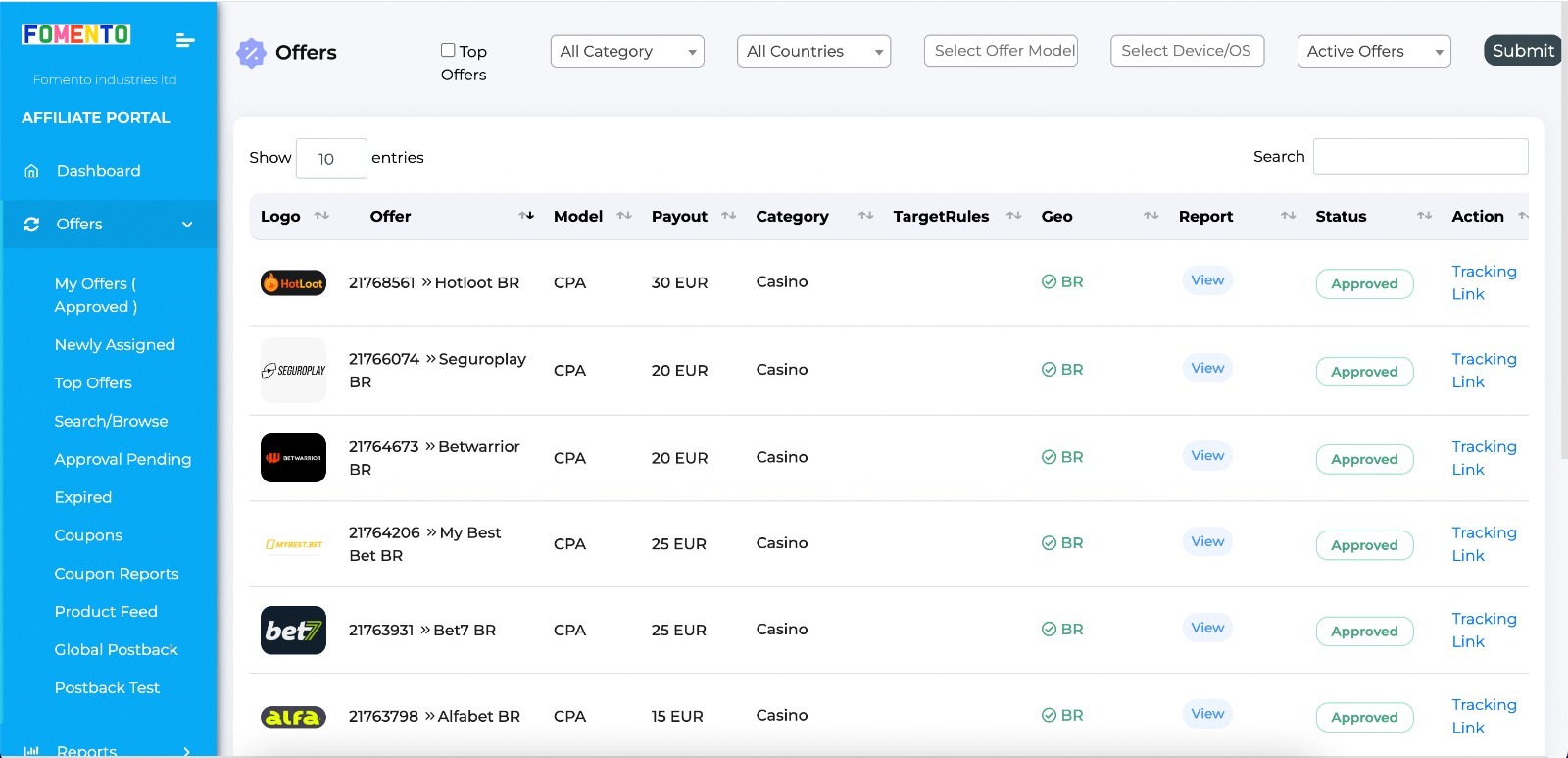Click the Fomento logo in sidebar

click(75, 34)
